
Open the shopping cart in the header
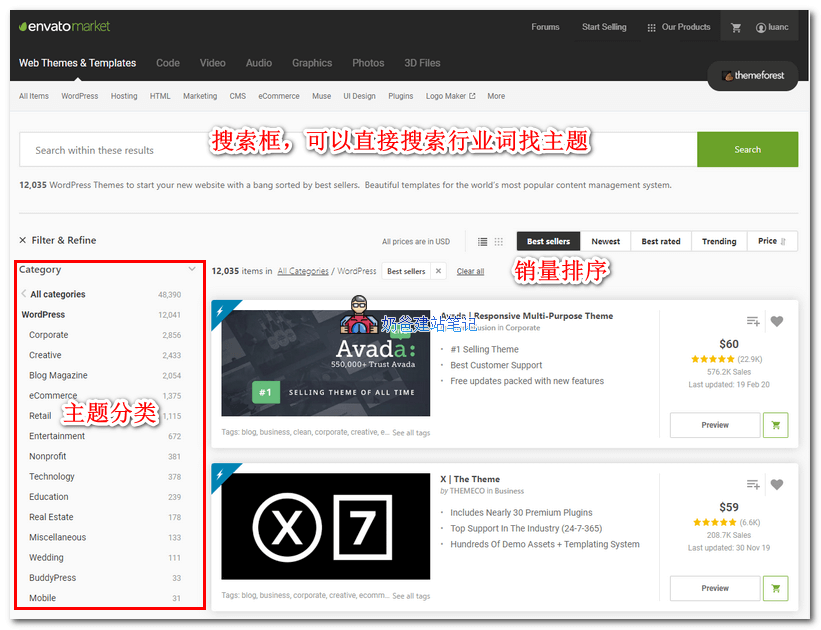pyautogui.click(x=736, y=27)
